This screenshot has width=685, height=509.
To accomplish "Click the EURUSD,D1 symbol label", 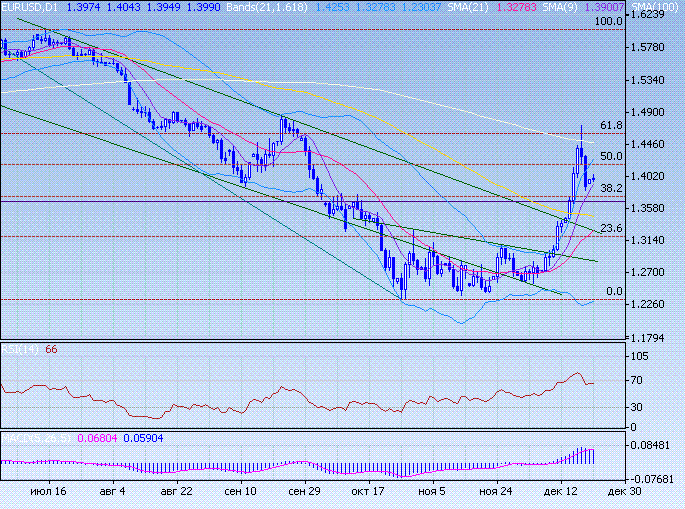I will (29, 7).
